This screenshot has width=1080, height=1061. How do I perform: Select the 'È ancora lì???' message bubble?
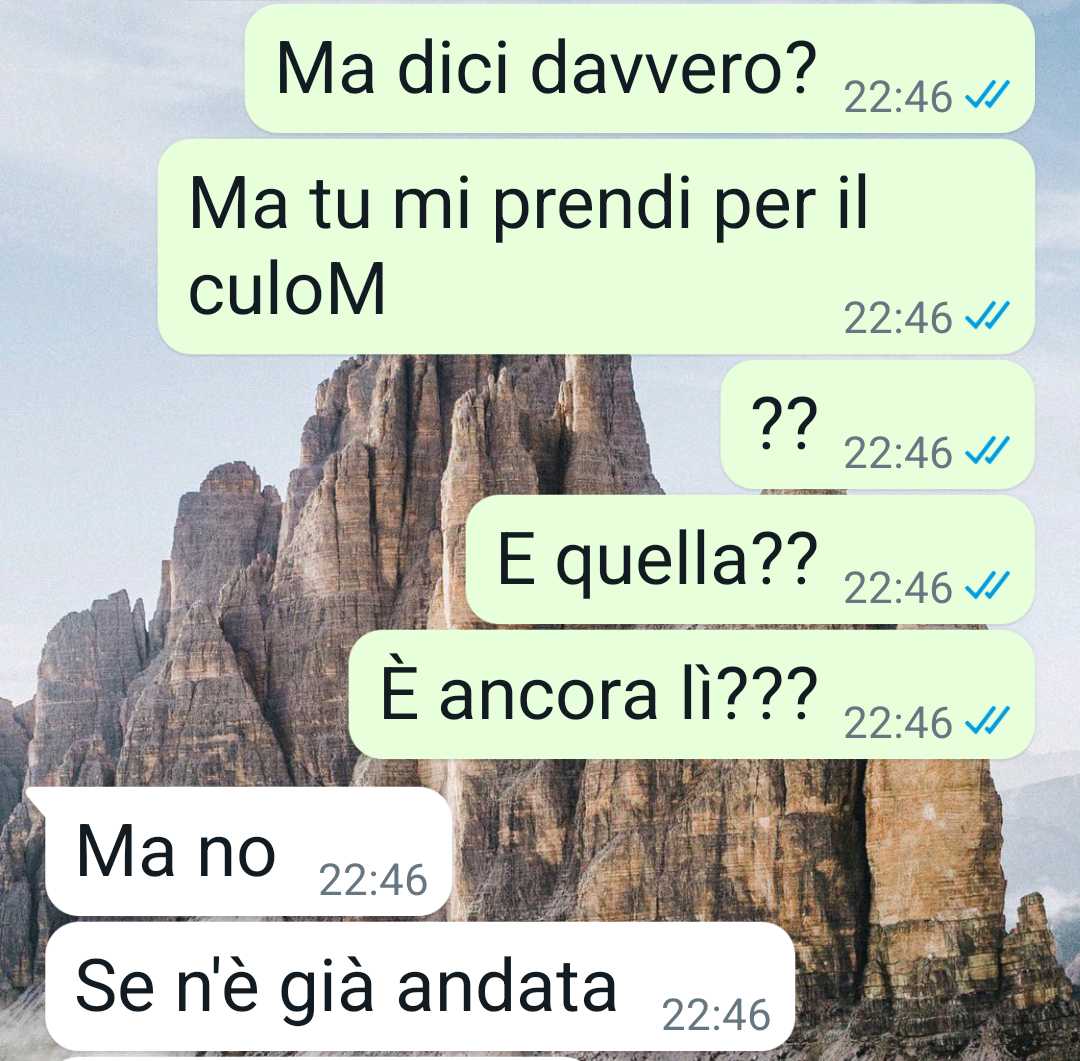[692, 694]
